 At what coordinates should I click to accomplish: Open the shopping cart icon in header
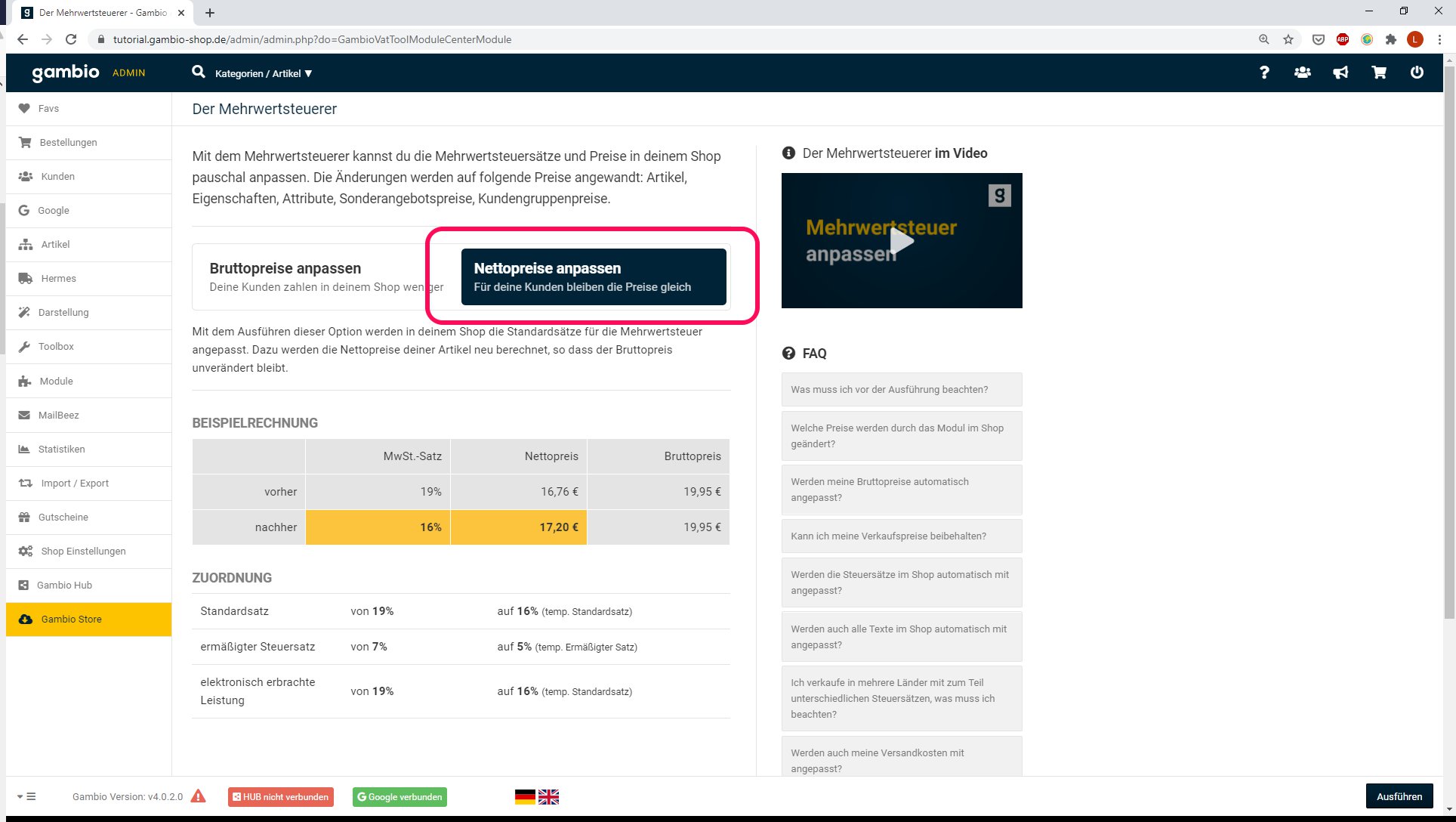1379,73
